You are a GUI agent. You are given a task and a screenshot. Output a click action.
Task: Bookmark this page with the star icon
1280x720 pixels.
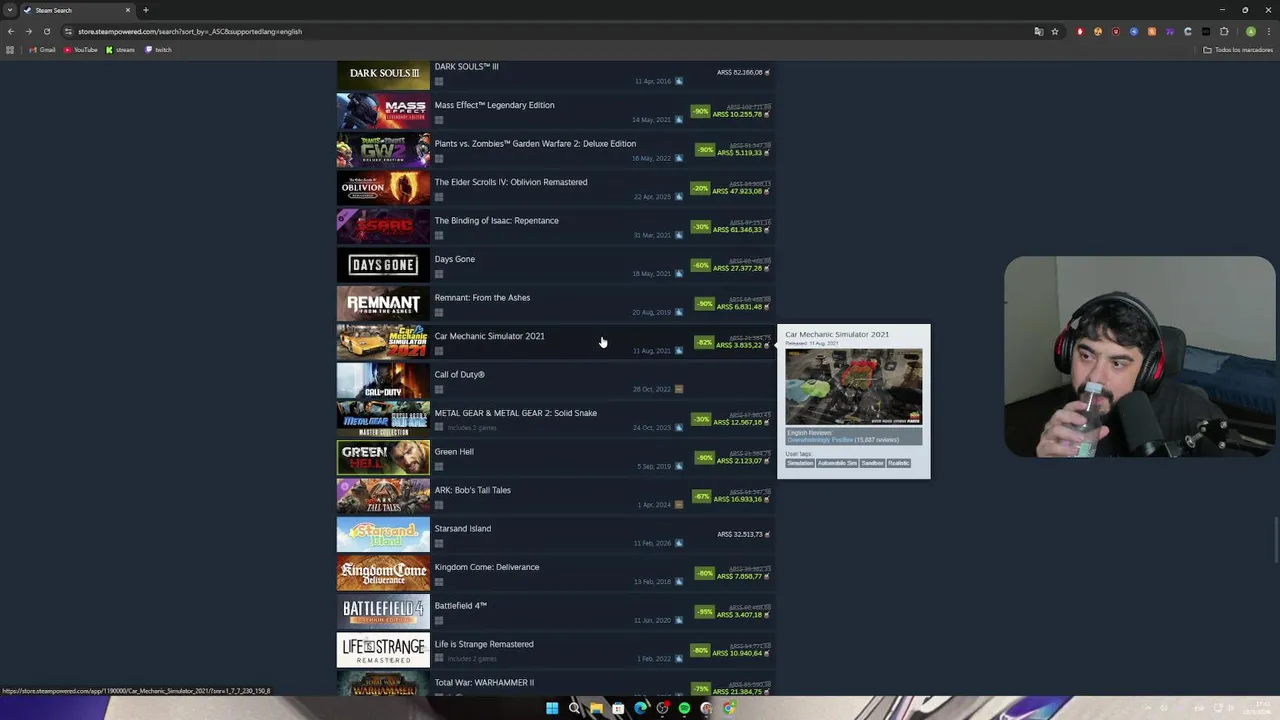click(1054, 31)
